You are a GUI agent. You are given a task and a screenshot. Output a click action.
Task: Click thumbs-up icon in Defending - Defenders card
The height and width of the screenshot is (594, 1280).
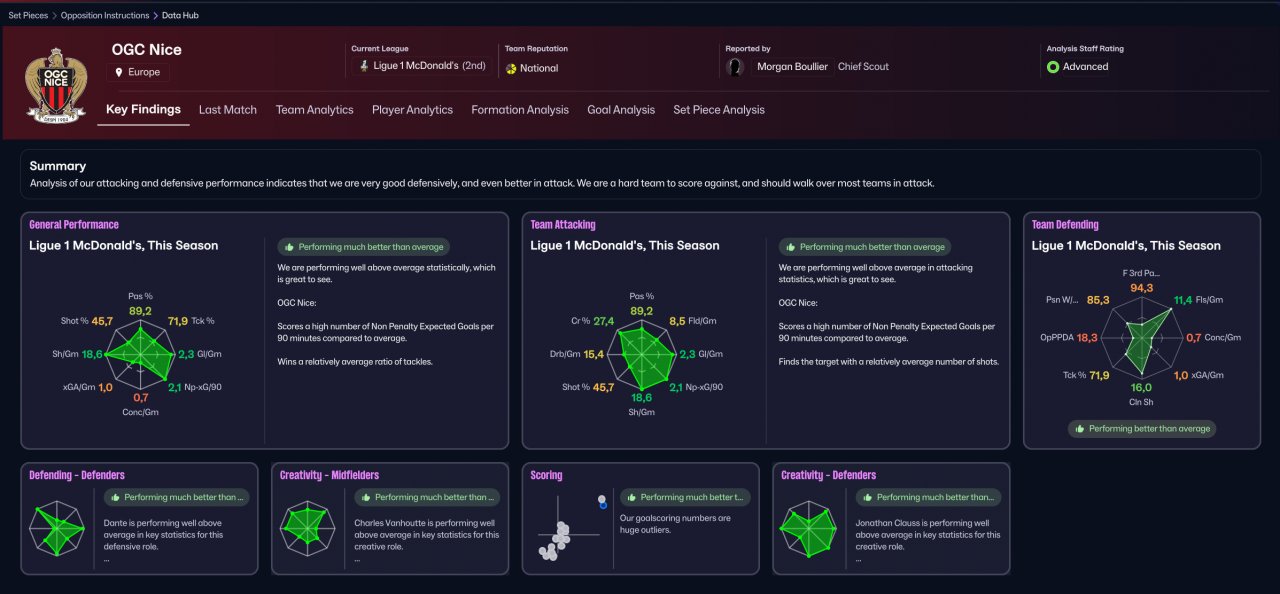click(116, 497)
